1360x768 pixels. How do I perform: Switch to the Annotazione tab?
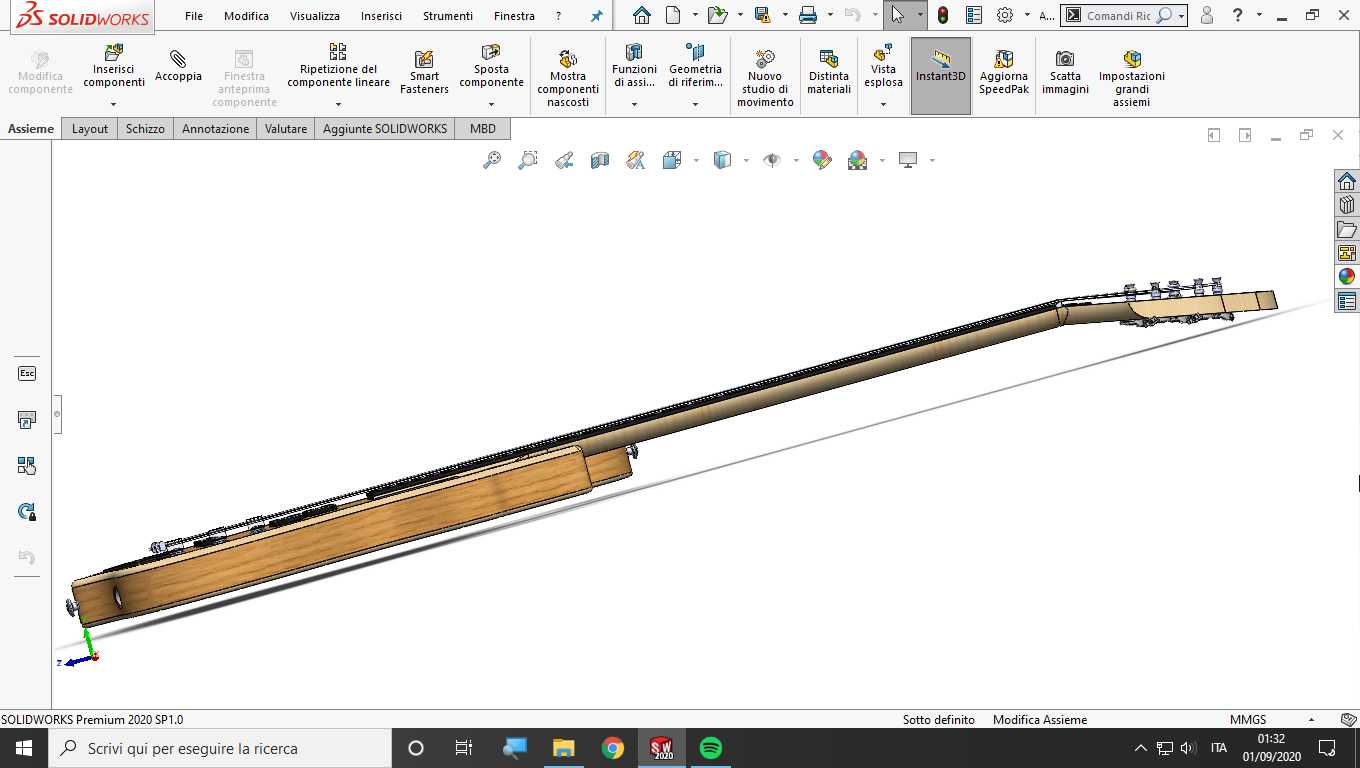[x=215, y=129]
